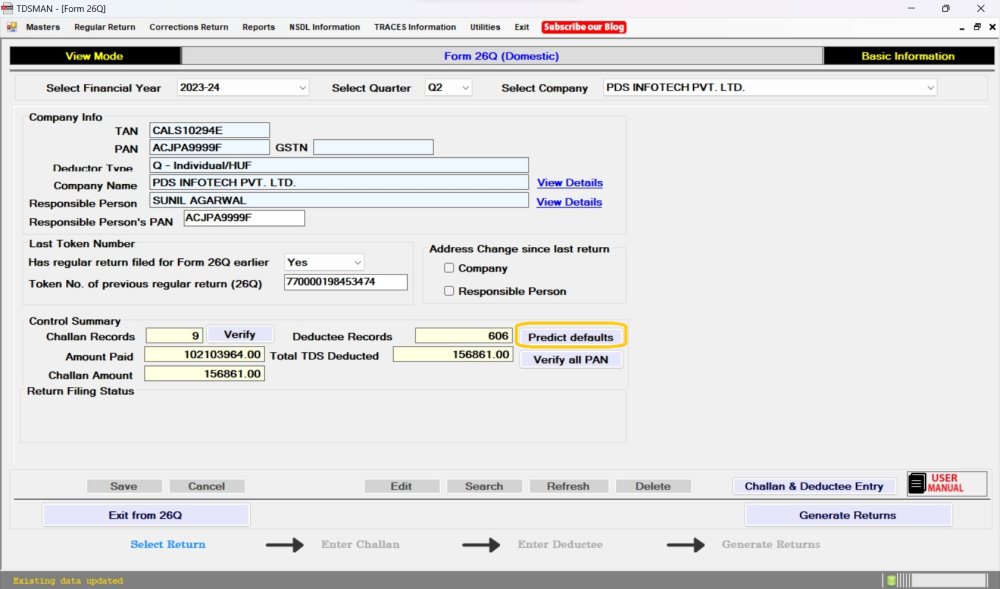Tick the Company address change checkbox
1000x589 pixels.
pyautogui.click(x=449, y=268)
